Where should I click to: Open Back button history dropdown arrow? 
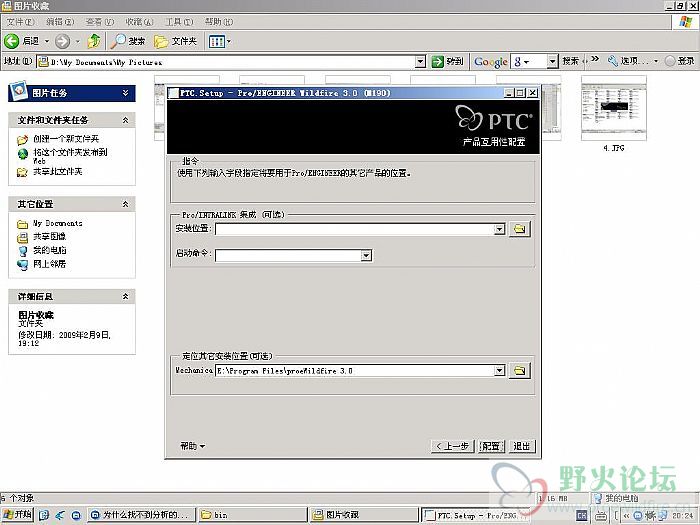point(46,41)
